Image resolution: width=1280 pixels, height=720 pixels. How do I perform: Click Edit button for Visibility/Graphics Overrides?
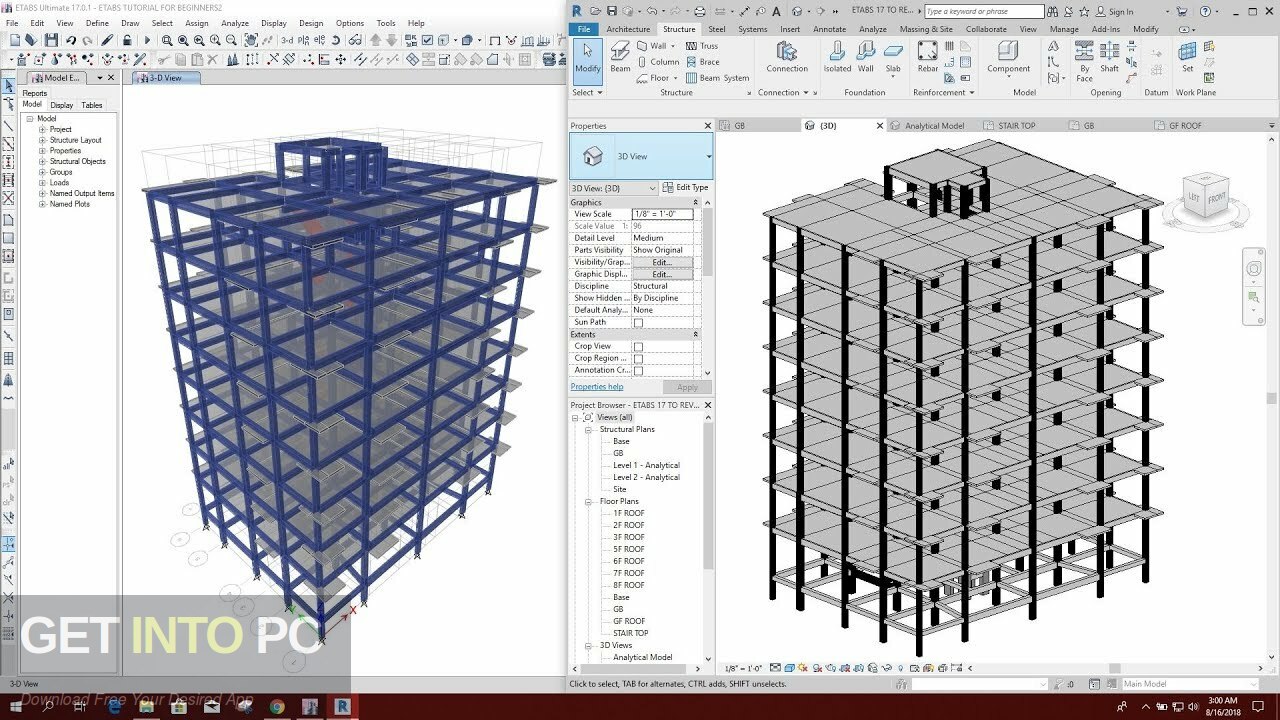click(661, 262)
